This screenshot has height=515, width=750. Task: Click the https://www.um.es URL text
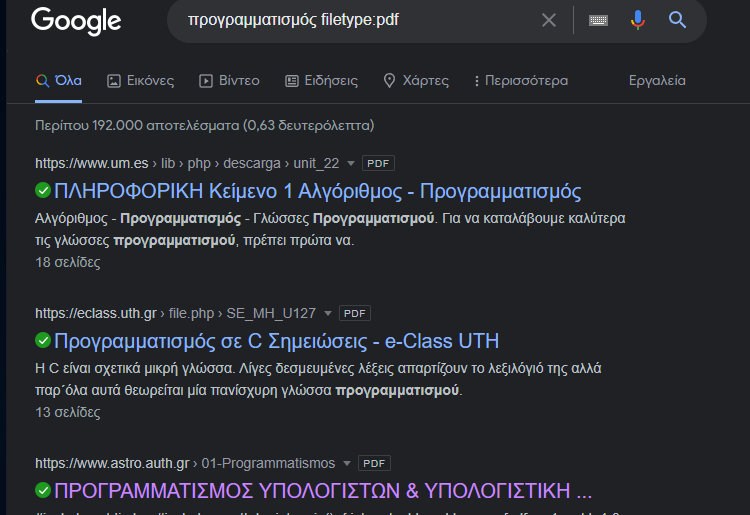pyautogui.click(x=92, y=164)
